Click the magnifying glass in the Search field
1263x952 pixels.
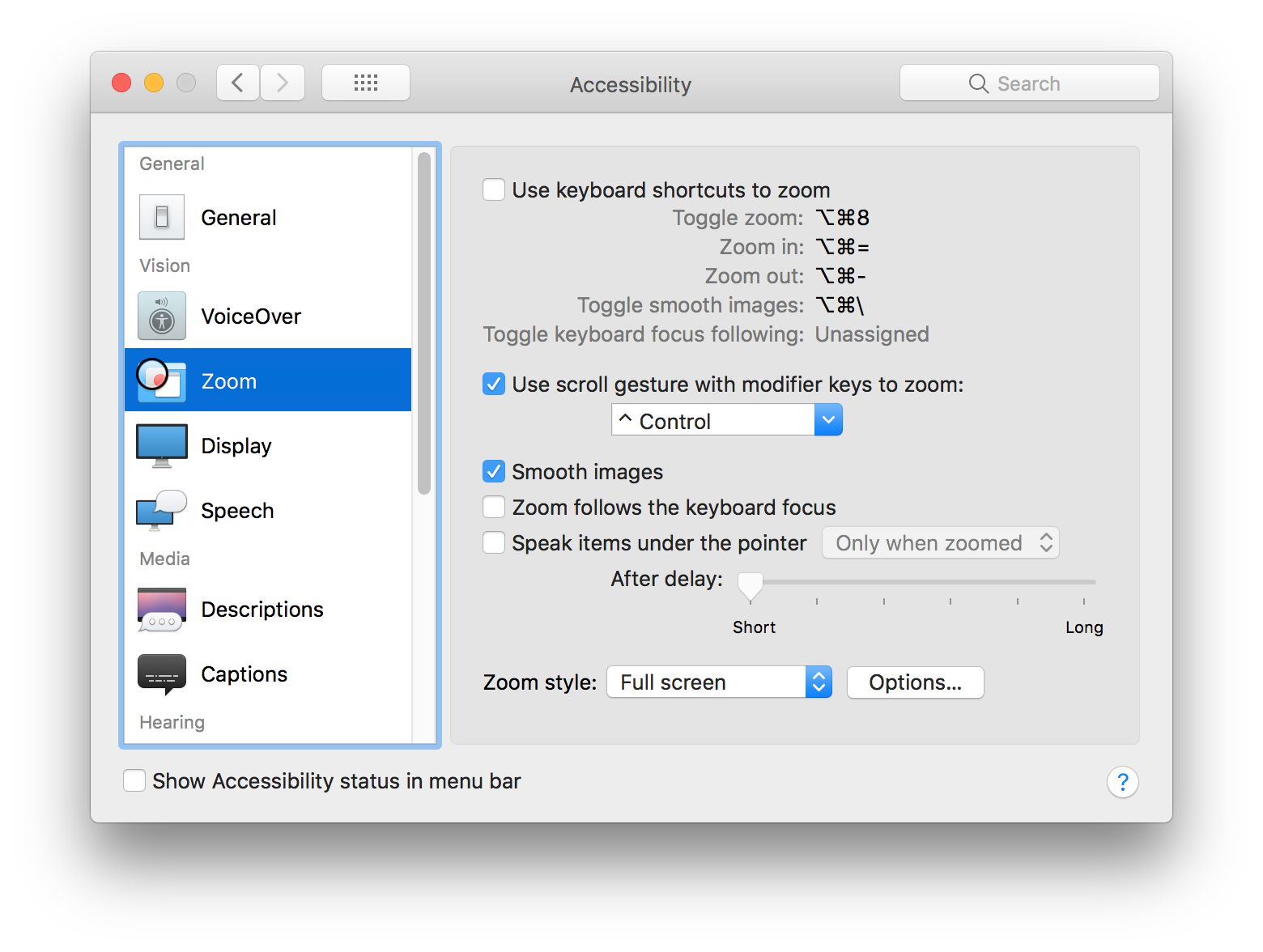coord(979,83)
